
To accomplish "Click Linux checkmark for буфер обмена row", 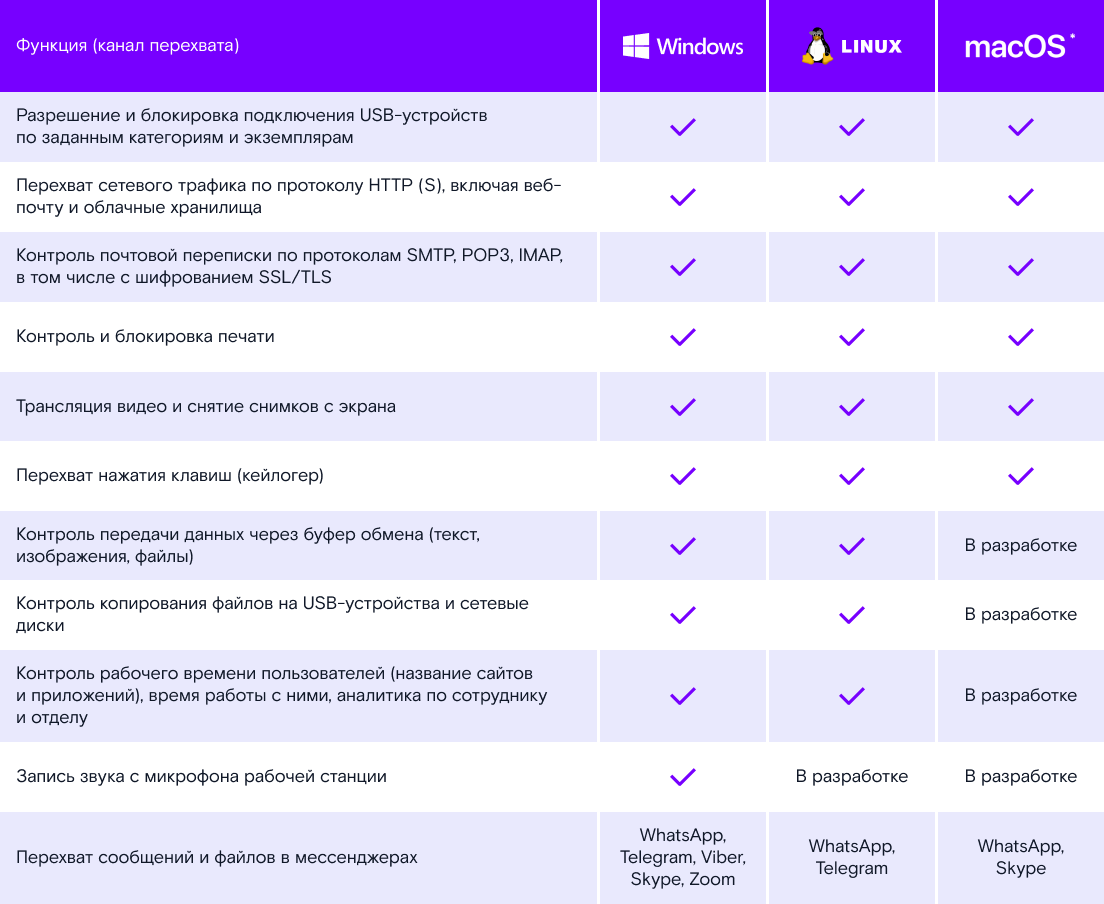I will [x=851, y=546].
